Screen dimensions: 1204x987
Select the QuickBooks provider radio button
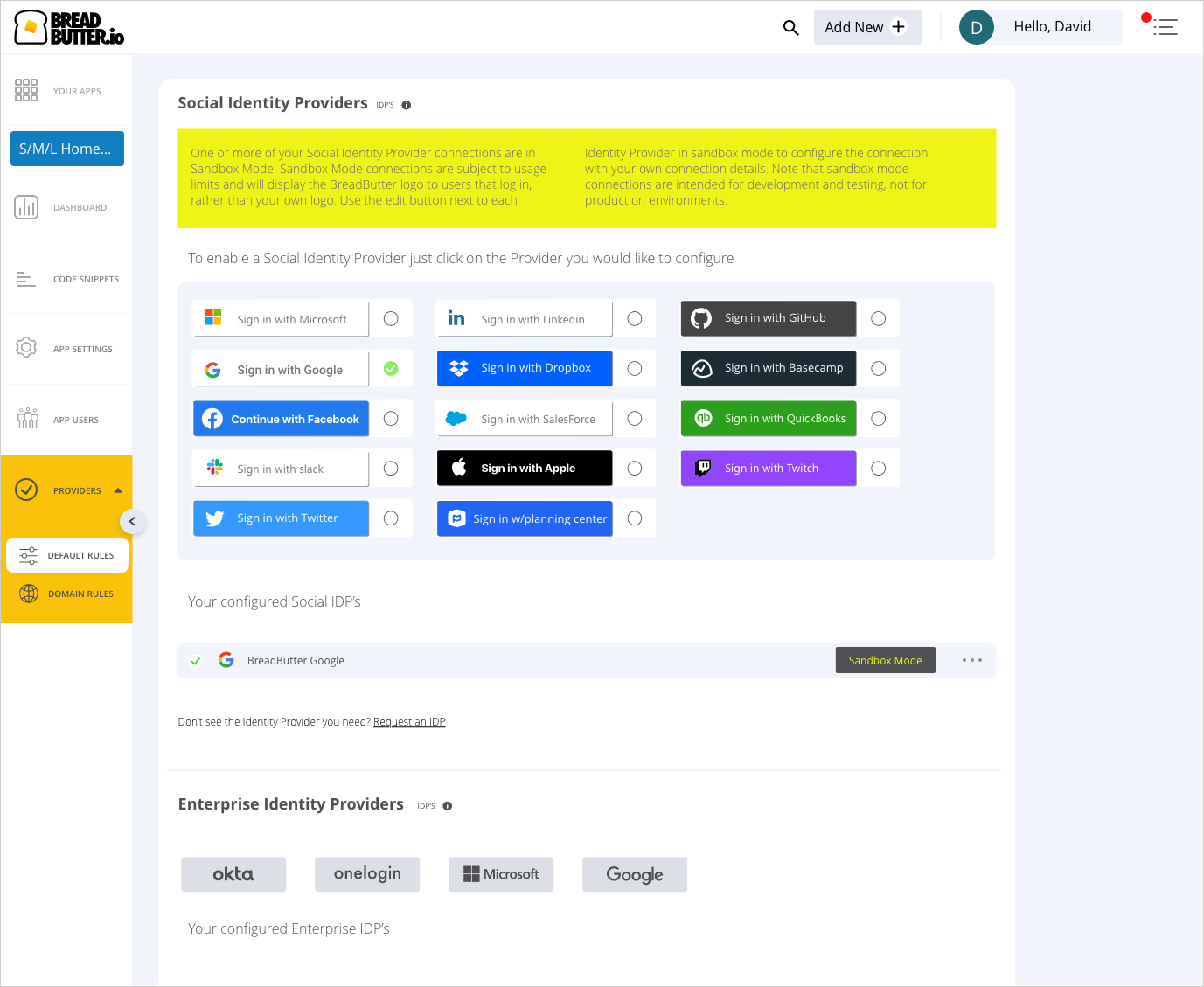(879, 419)
